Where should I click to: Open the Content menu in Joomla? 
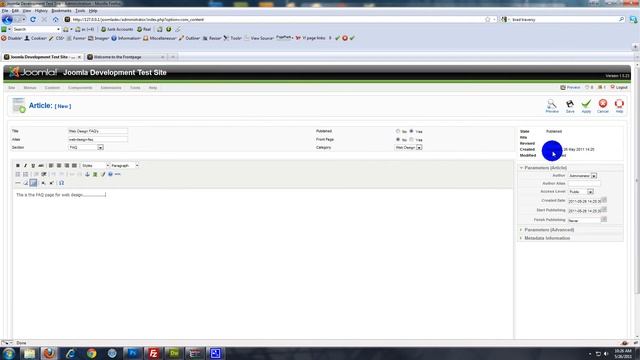coord(52,88)
